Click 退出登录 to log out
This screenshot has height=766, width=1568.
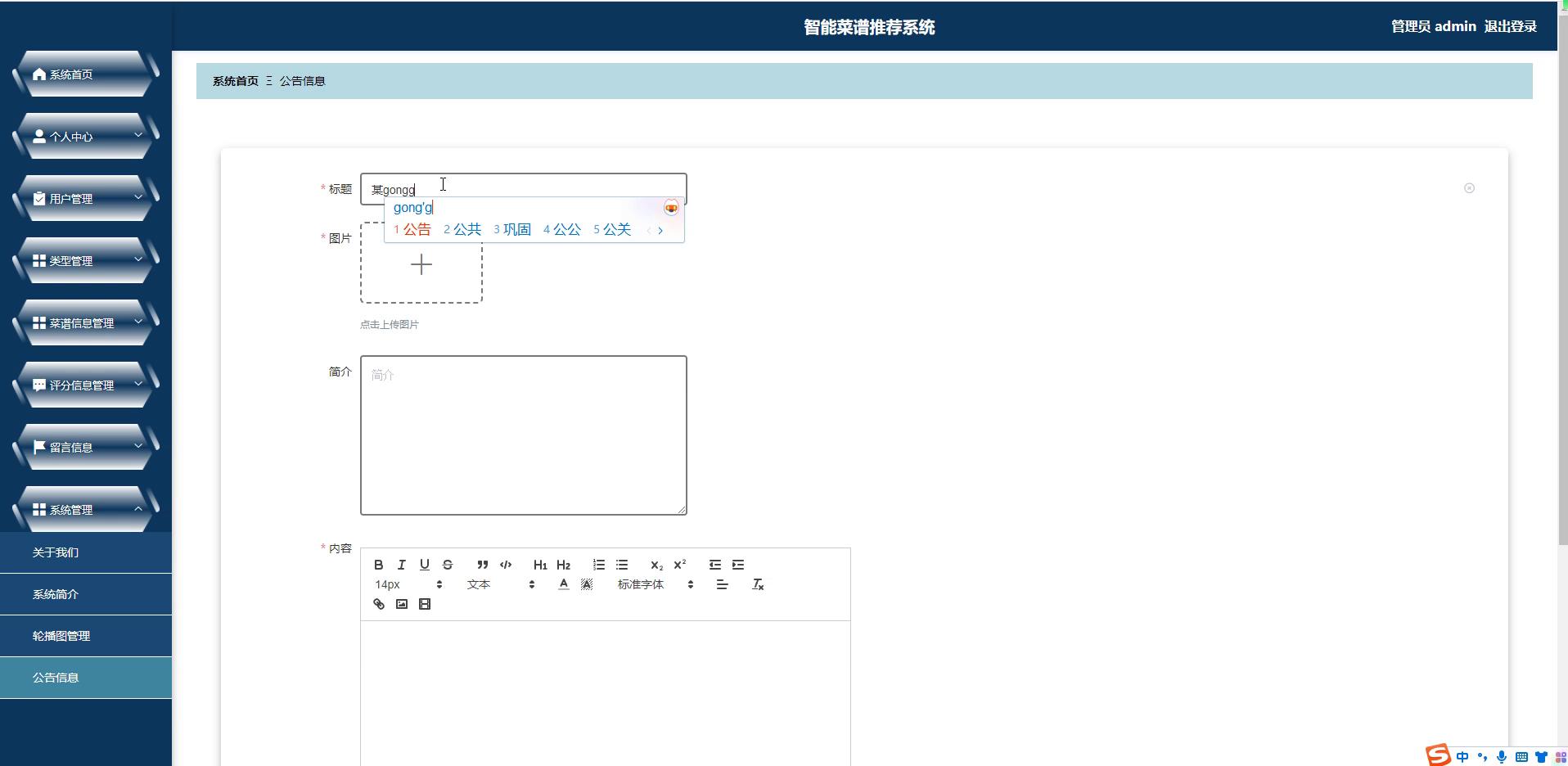pos(1510,26)
